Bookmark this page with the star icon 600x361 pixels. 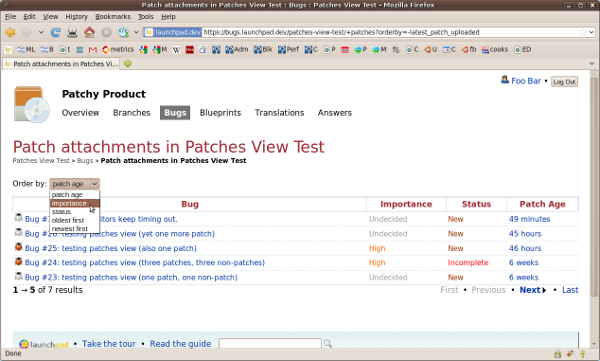click(582, 32)
